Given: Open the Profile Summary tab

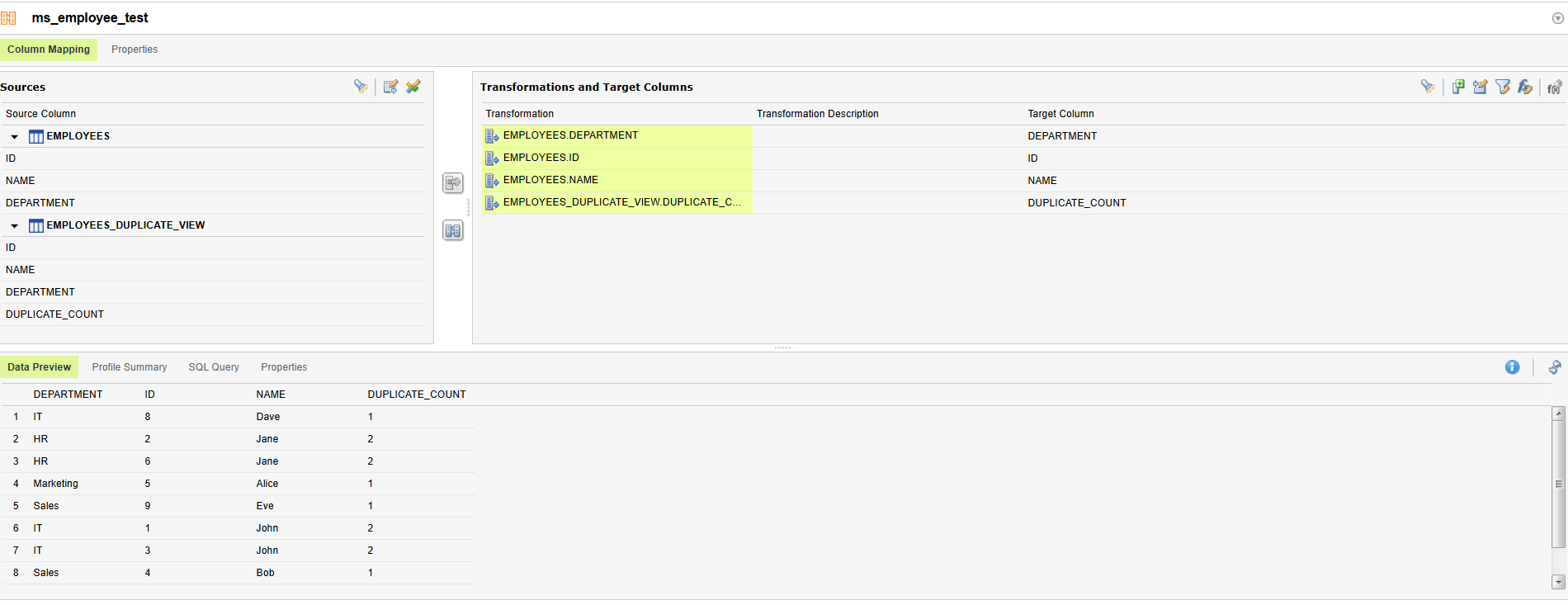Looking at the screenshot, I should [130, 367].
